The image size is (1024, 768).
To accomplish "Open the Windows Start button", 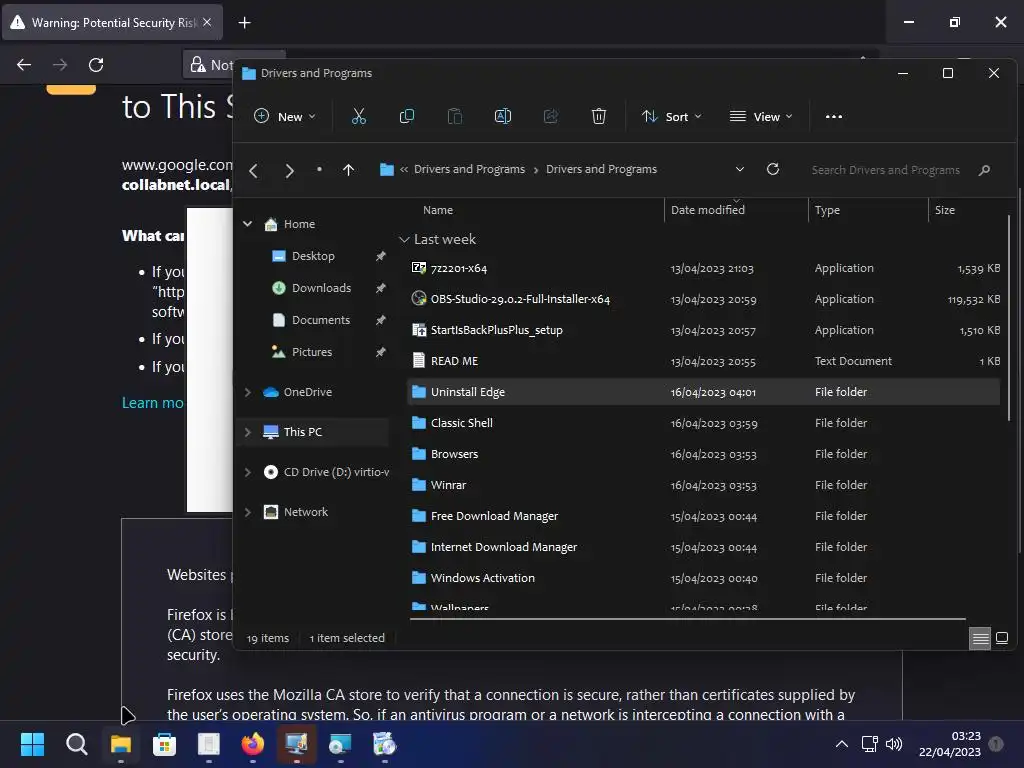I will pyautogui.click(x=32, y=744).
